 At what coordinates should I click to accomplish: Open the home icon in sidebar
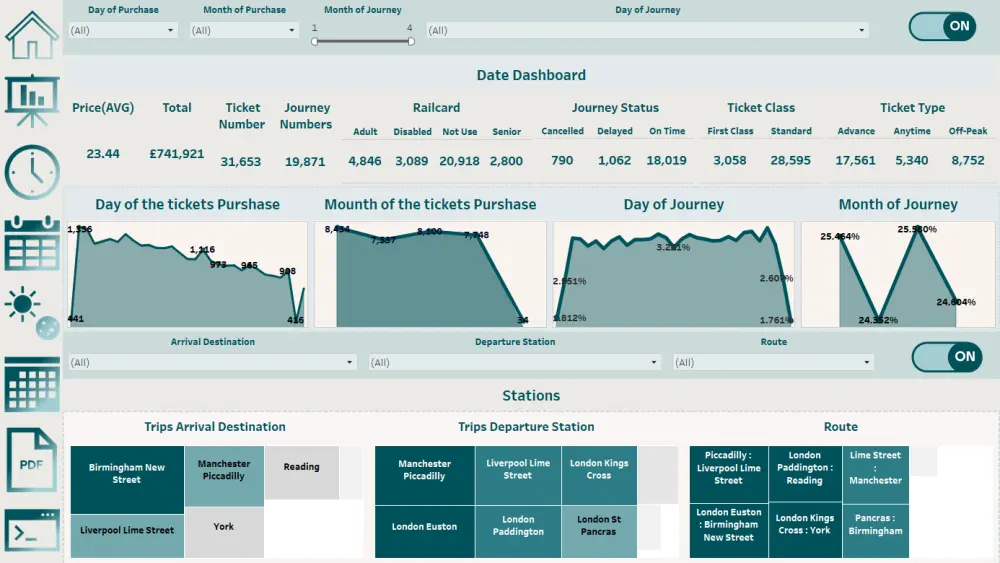click(32, 36)
